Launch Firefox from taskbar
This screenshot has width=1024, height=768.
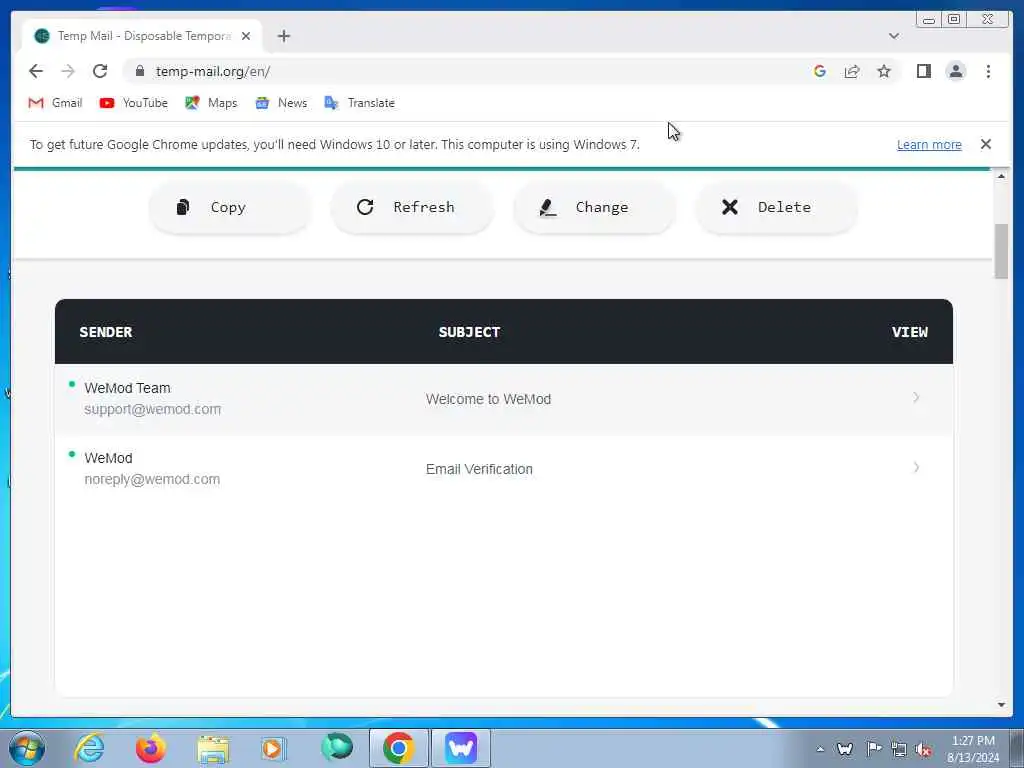tap(151, 748)
